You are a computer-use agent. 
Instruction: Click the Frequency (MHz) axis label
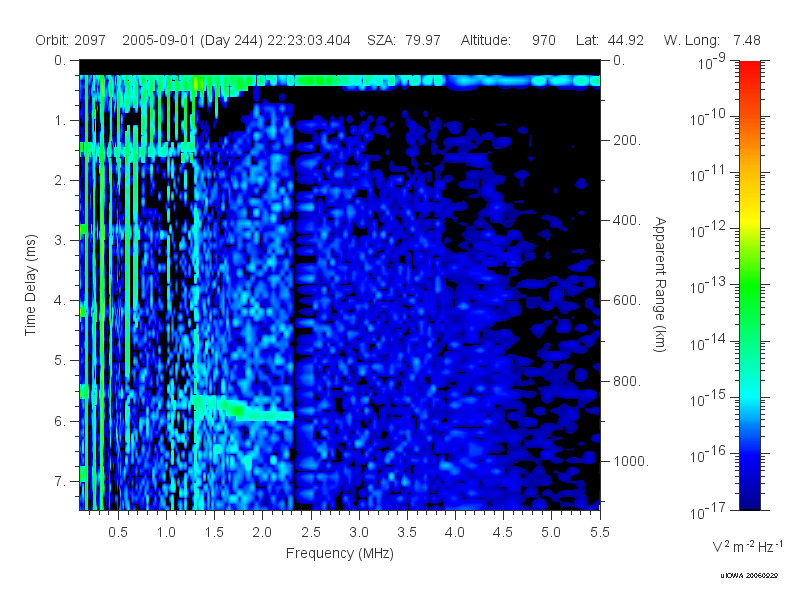(340, 553)
